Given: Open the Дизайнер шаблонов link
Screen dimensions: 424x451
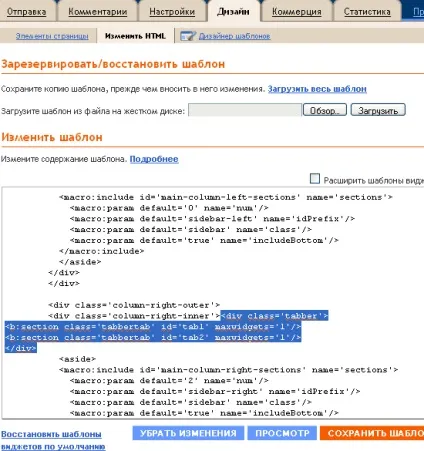Looking at the screenshot, I should tap(235, 36).
